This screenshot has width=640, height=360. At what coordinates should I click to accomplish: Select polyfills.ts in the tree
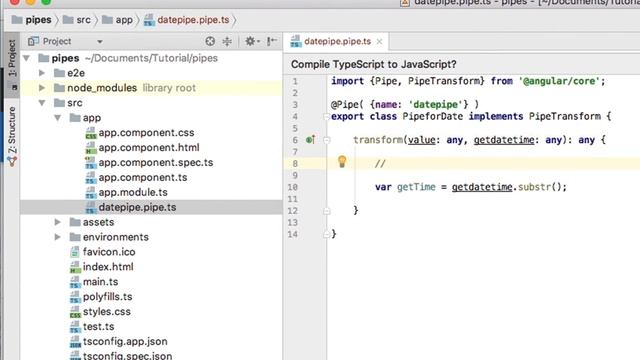pyautogui.click(x=107, y=297)
